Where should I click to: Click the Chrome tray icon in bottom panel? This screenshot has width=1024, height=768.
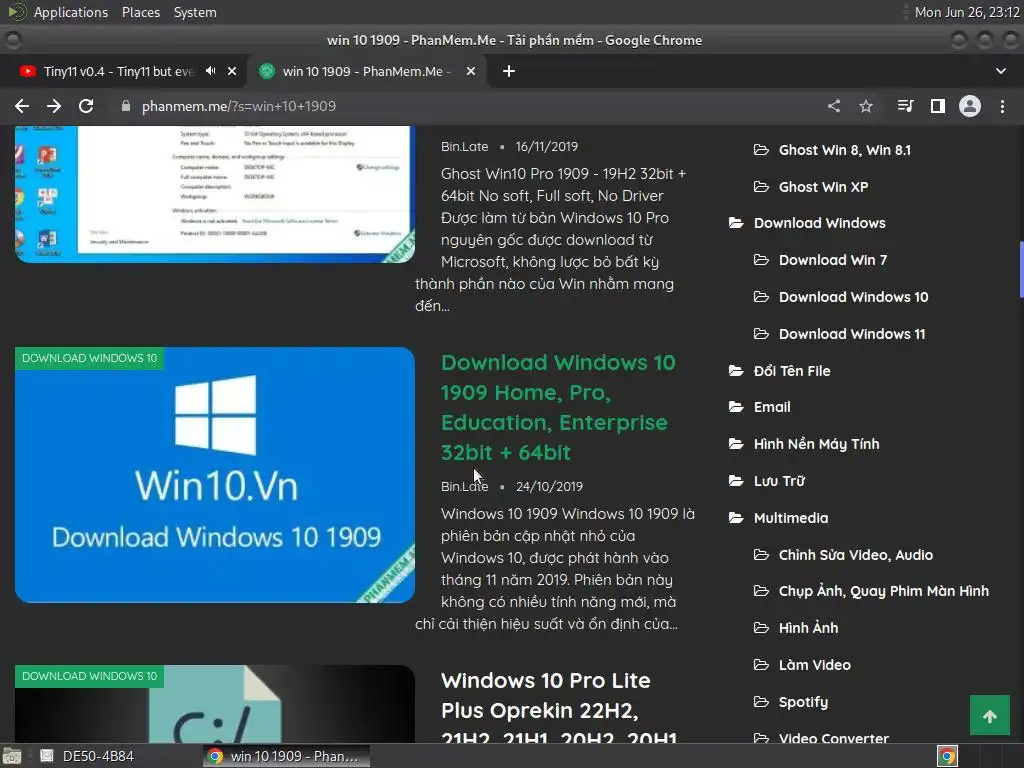[x=947, y=756]
